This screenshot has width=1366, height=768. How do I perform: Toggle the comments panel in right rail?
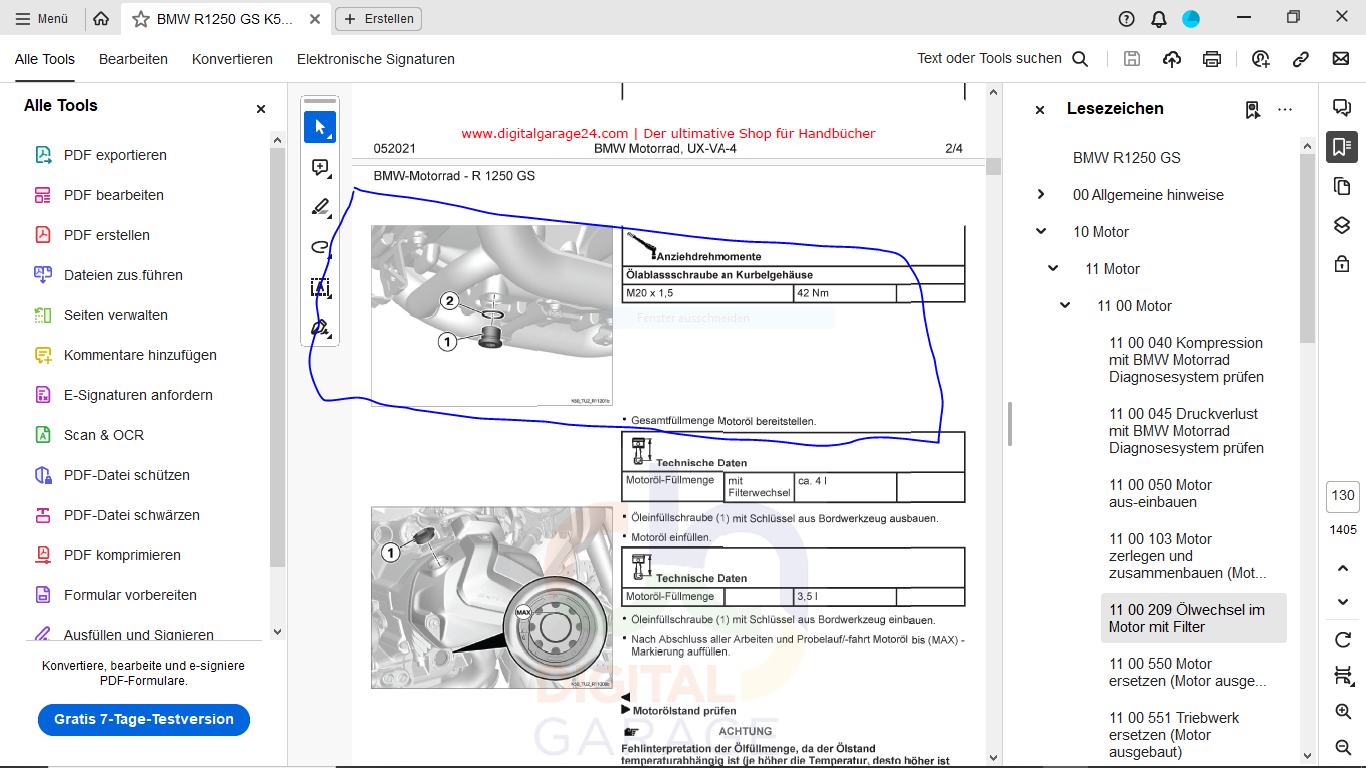[x=1342, y=108]
